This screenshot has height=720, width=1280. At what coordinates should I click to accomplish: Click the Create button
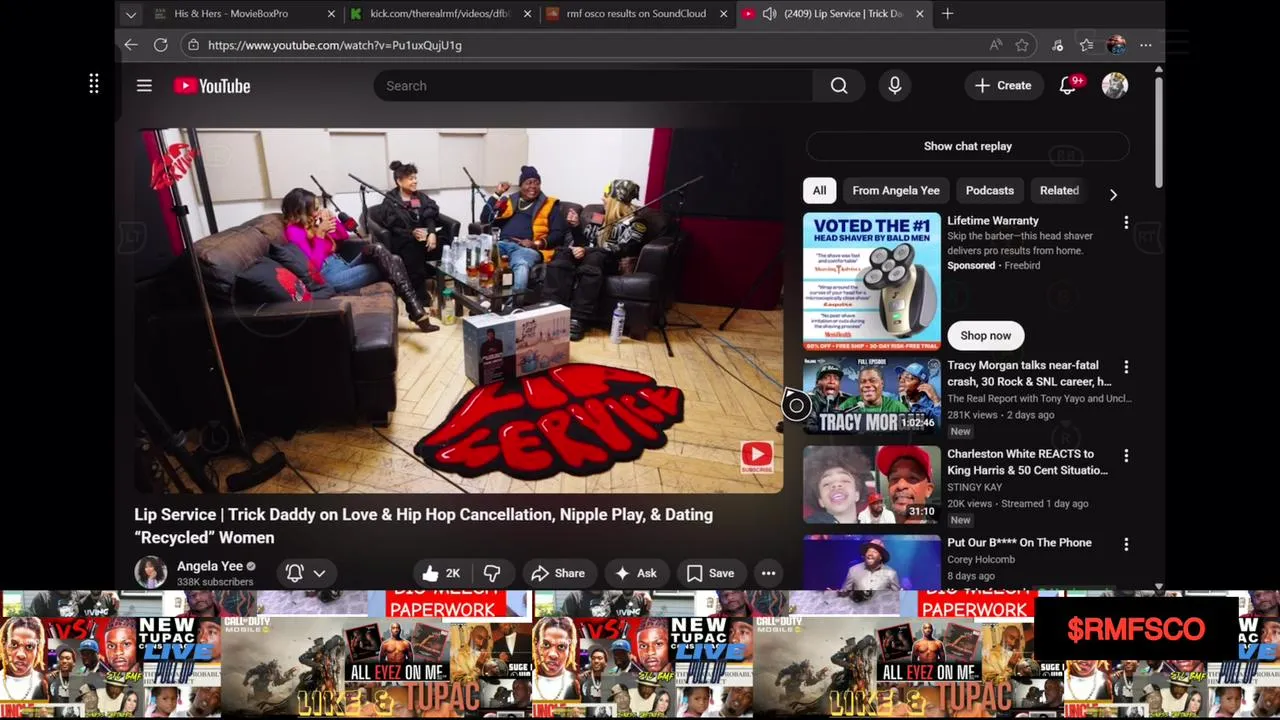click(x=1004, y=86)
